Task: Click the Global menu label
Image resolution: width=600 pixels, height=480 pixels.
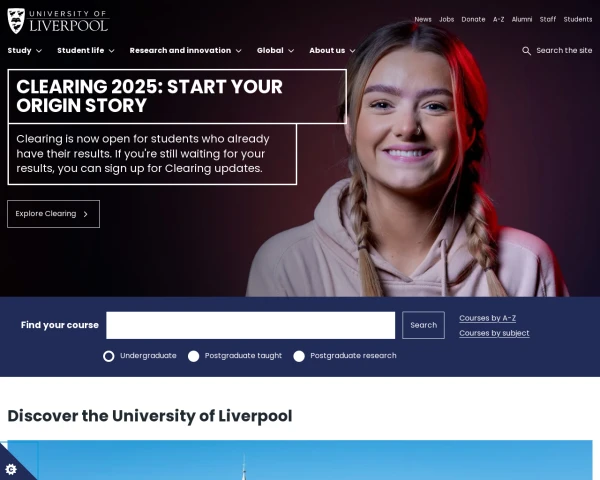Action: pyautogui.click(x=270, y=51)
